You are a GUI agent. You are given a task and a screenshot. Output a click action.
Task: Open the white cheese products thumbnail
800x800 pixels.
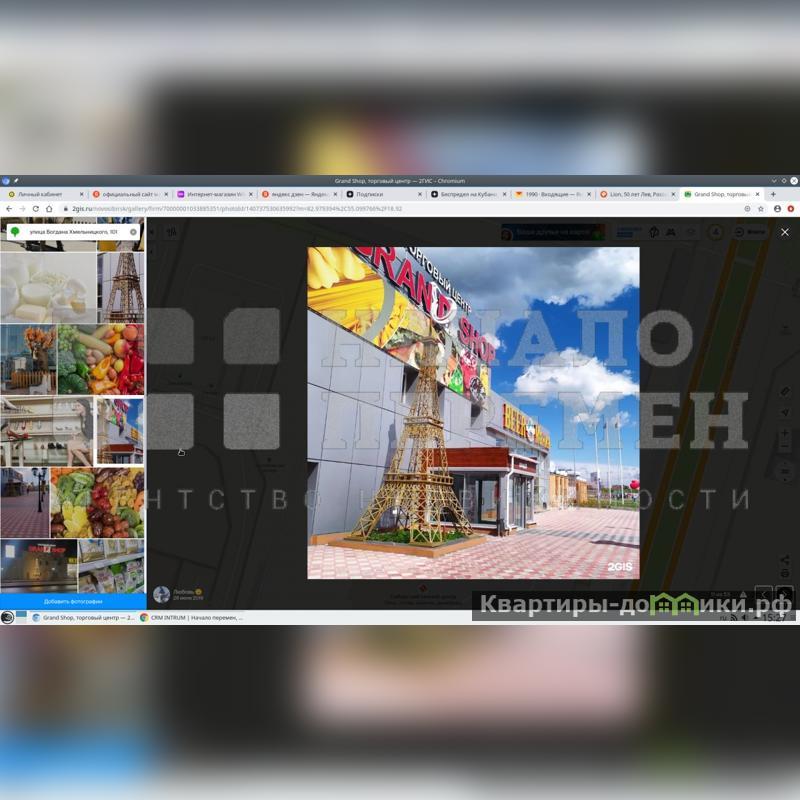coord(48,286)
